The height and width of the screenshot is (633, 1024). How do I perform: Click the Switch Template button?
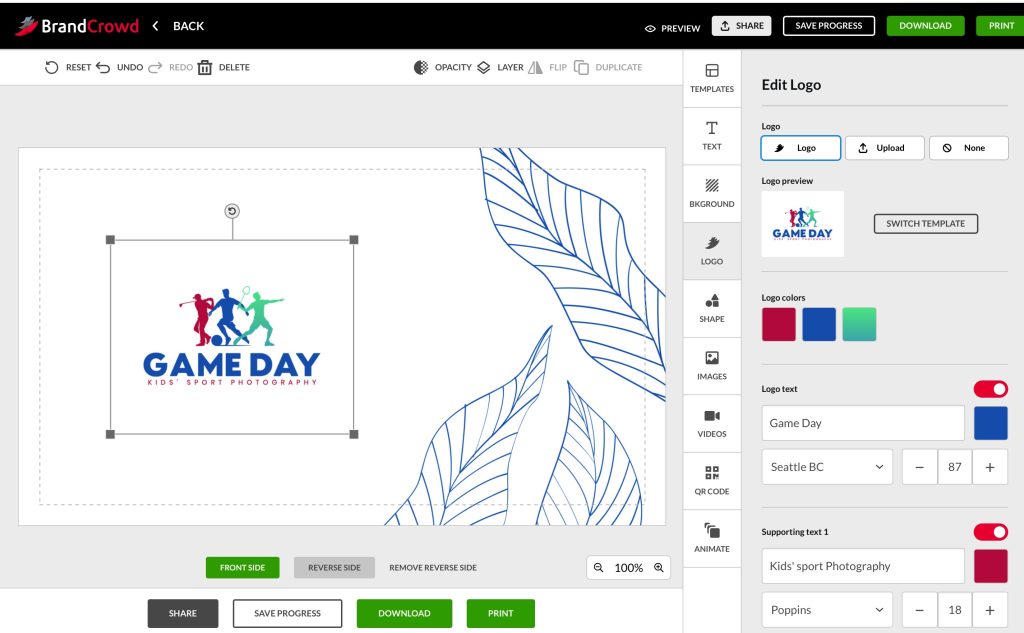[925, 223]
